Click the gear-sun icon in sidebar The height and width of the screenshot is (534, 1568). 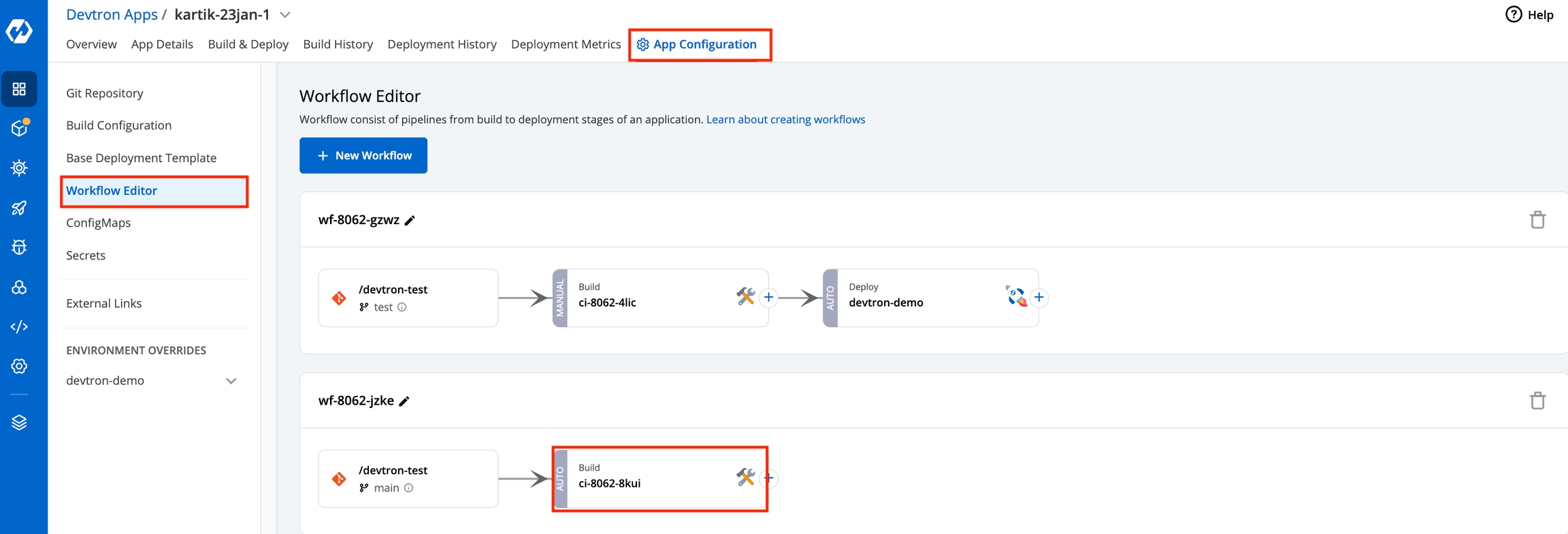pyautogui.click(x=19, y=168)
